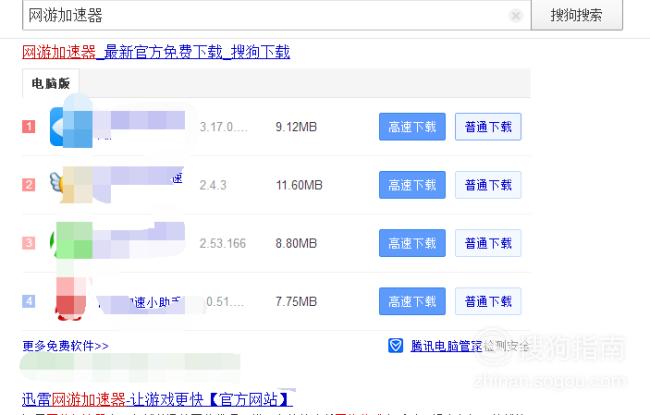This screenshot has height=415, width=650.
Task: Click 高速下载 for the 9.12MB item
Action: [412, 126]
